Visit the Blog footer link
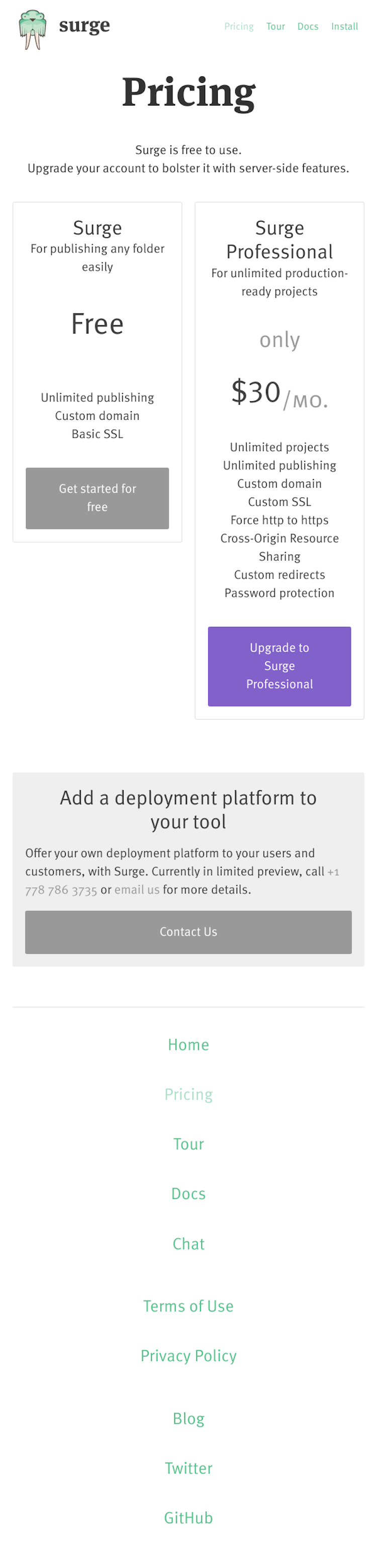The height and width of the screenshot is (1568, 377). point(188,1418)
